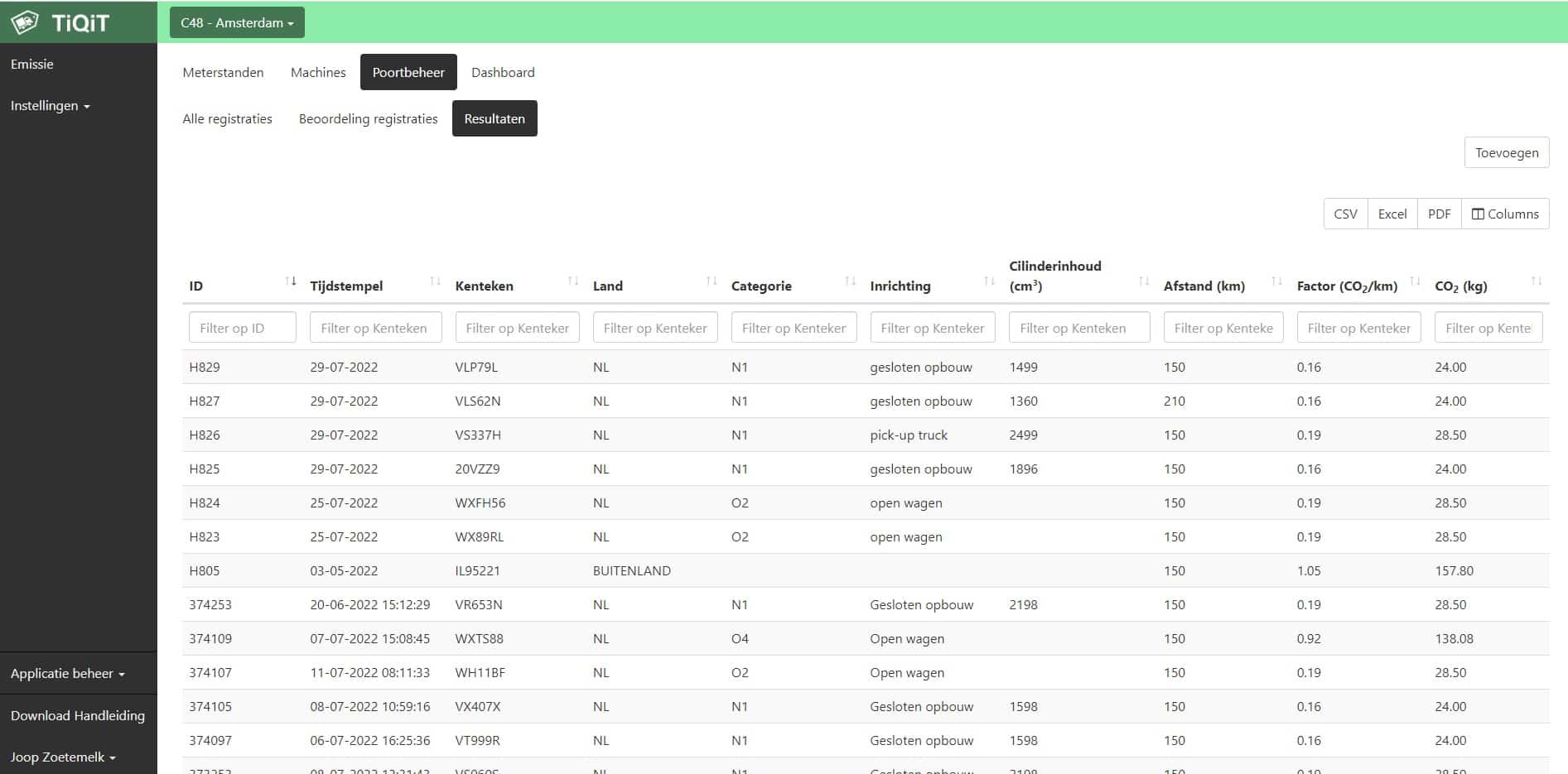
Task: Open the Beoordeling registraties tab
Action: tap(368, 118)
